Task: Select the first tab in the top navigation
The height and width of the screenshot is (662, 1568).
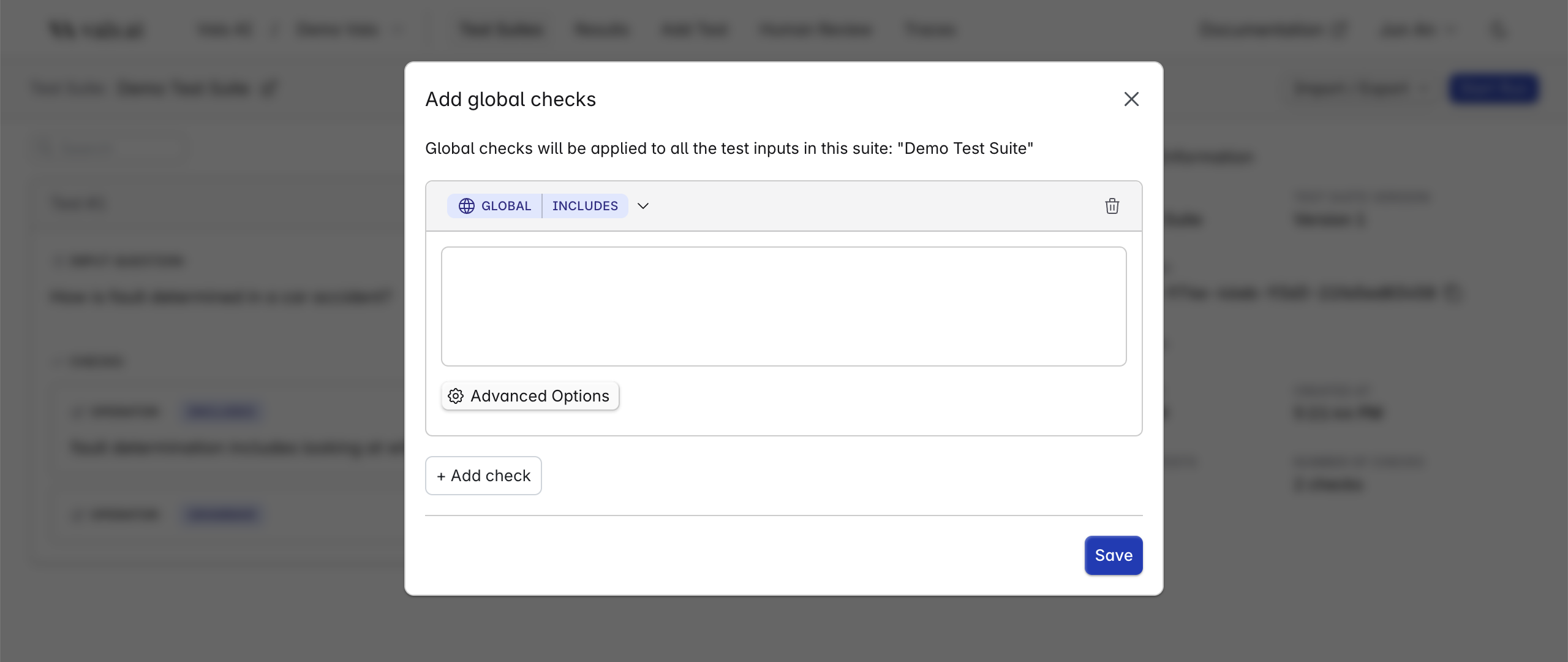Action: (500, 29)
